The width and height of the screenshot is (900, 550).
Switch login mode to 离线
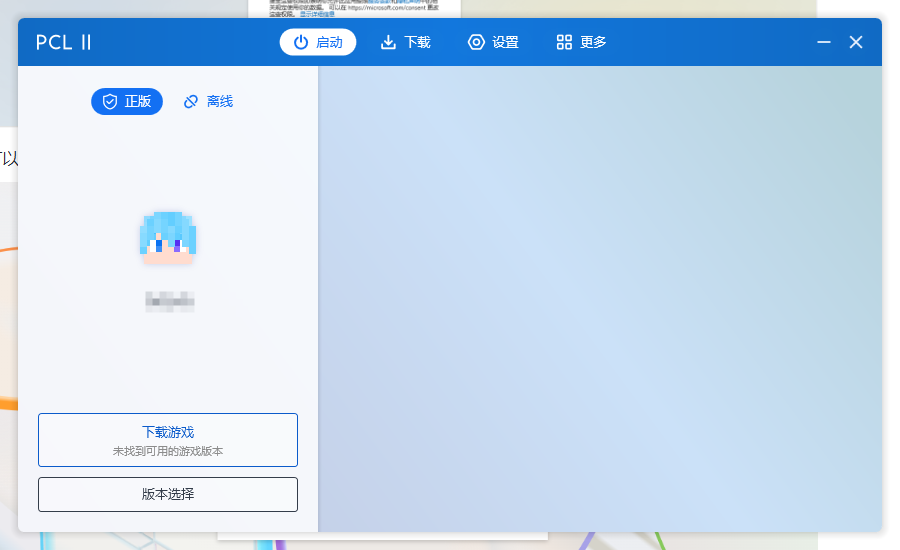click(x=208, y=102)
